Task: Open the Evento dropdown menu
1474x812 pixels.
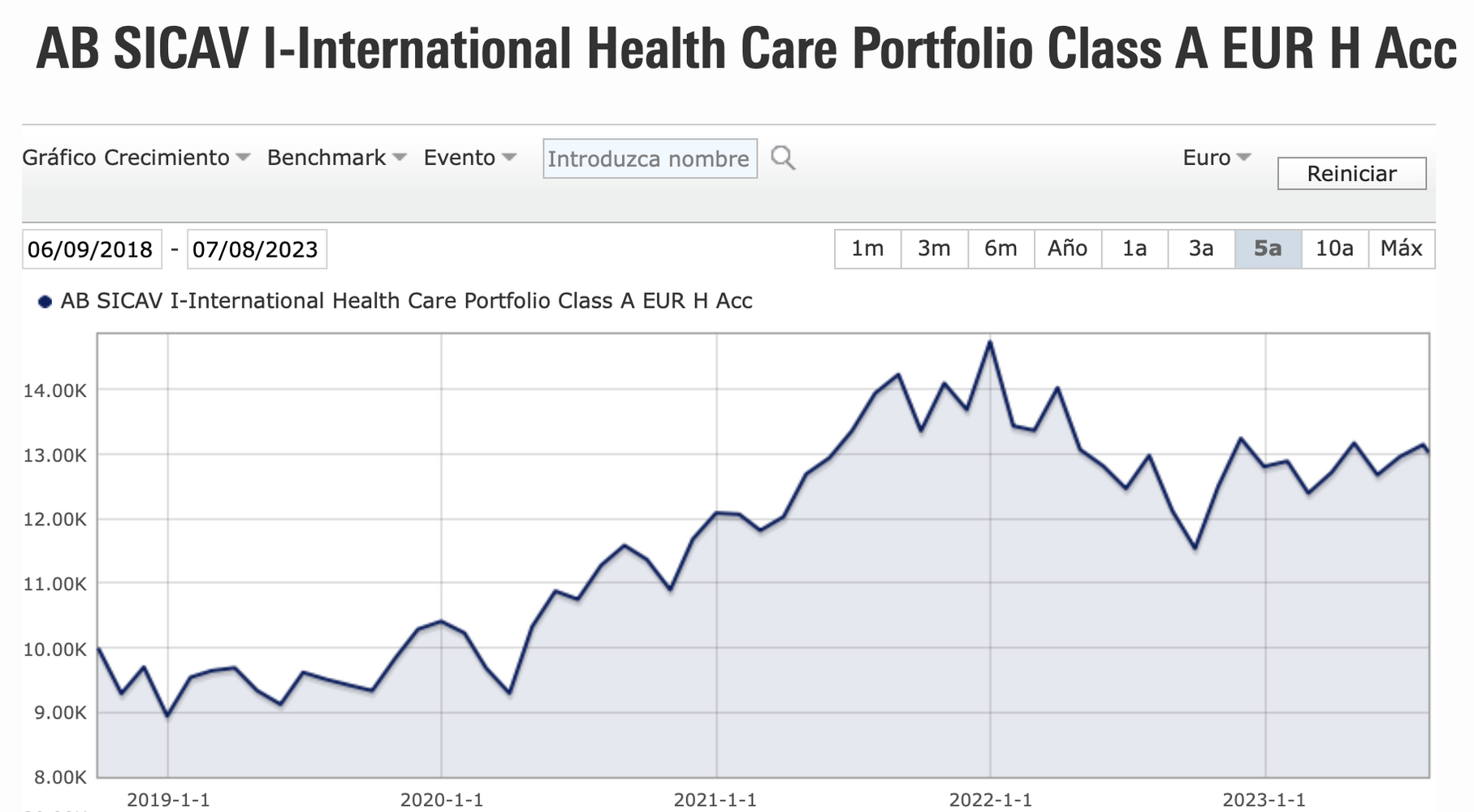Action: (x=469, y=158)
